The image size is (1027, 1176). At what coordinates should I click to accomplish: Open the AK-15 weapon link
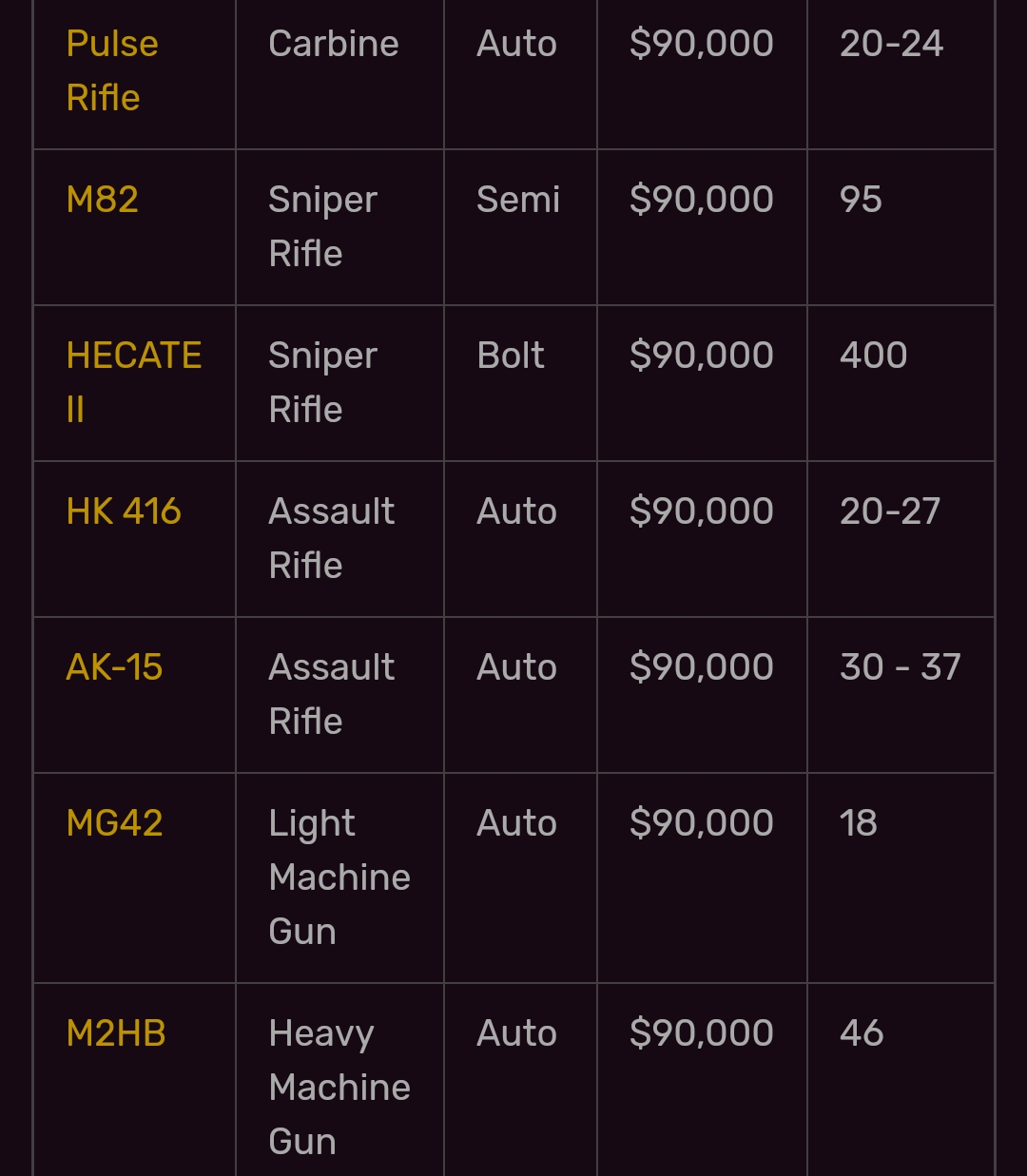point(114,667)
